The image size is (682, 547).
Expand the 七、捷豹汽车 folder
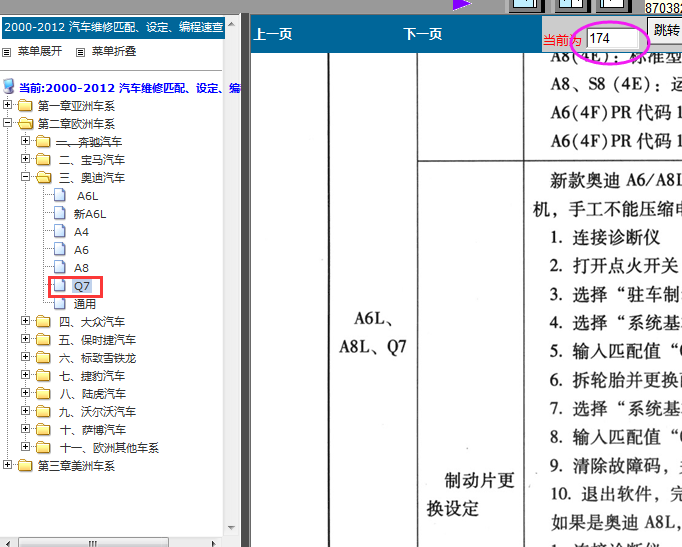pyautogui.click(x=25, y=375)
